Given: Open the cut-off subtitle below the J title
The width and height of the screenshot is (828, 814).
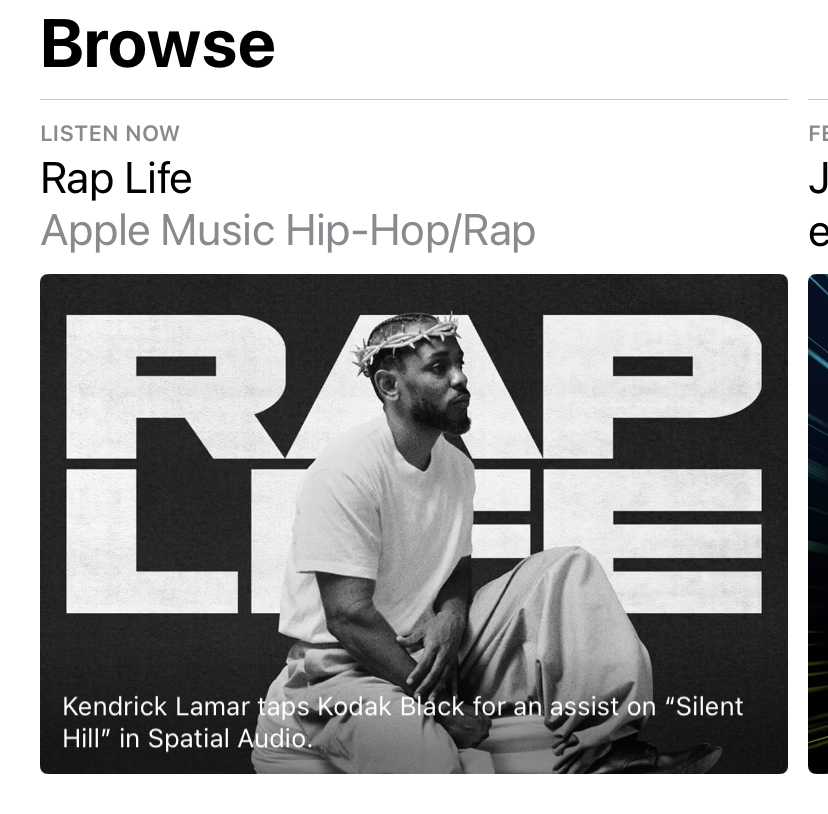Looking at the screenshot, I should [818, 231].
